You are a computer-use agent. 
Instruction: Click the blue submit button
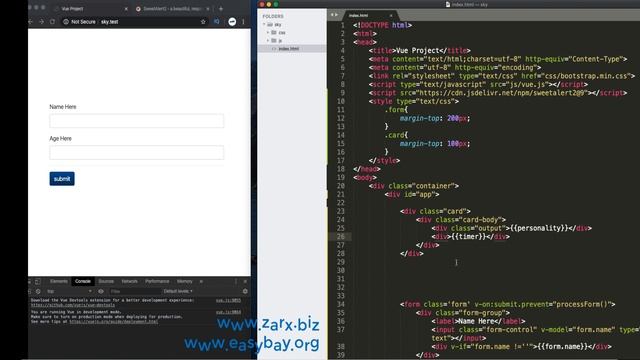click(62, 179)
